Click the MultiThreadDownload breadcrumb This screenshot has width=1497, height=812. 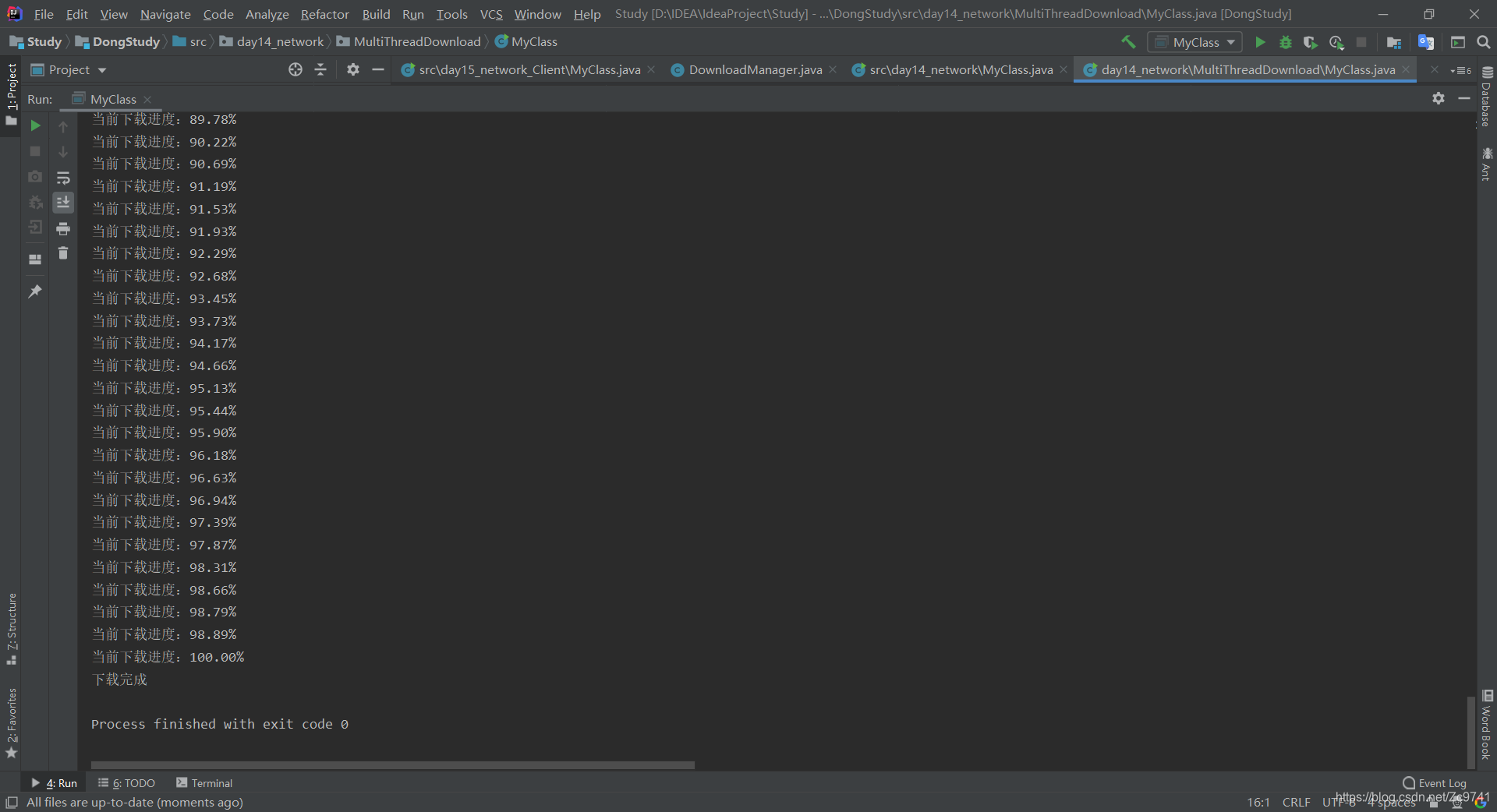click(x=409, y=42)
